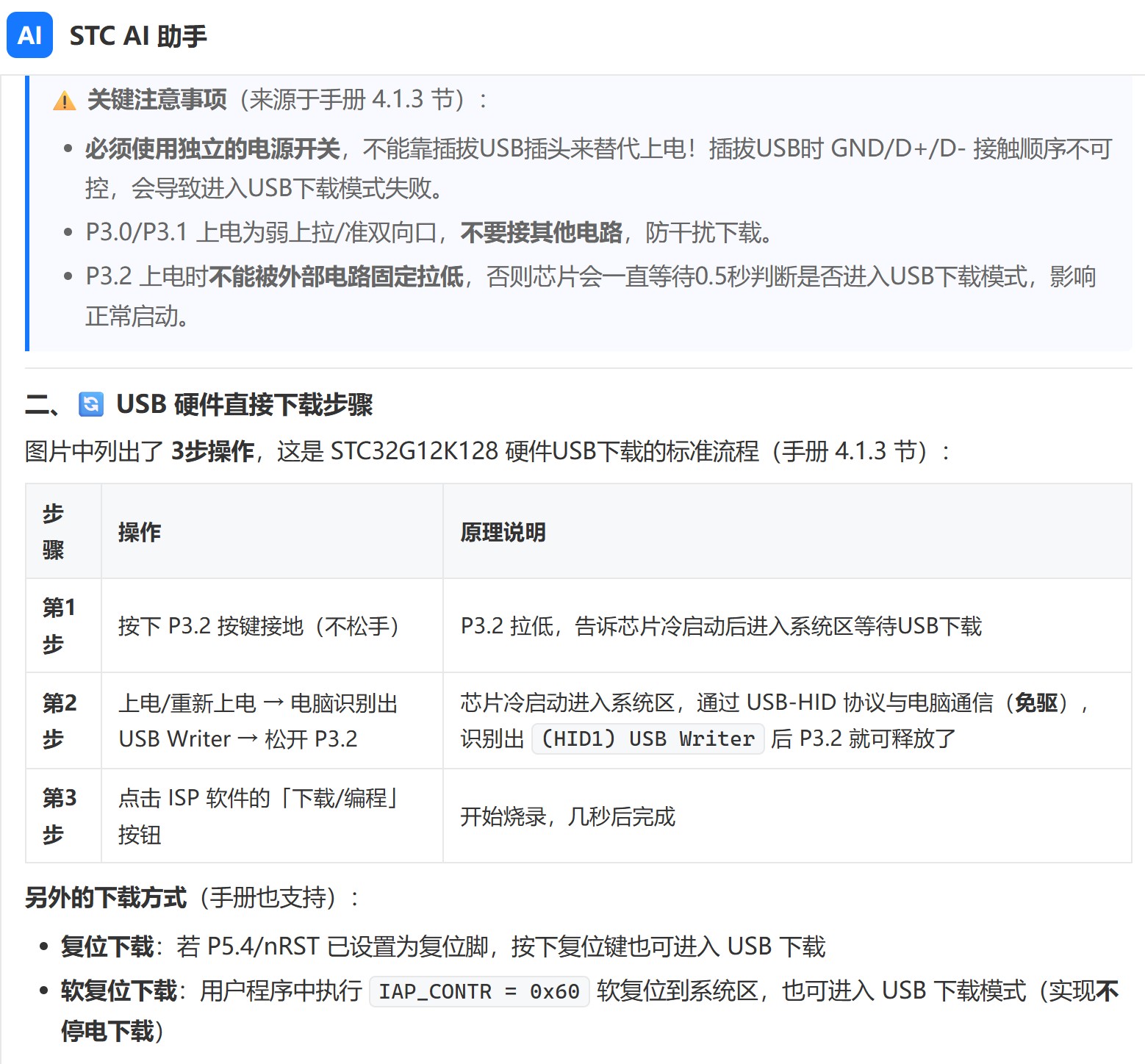1145x1064 pixels.
Task: Click the 步骤 table column header
Action: pos(63,531)
